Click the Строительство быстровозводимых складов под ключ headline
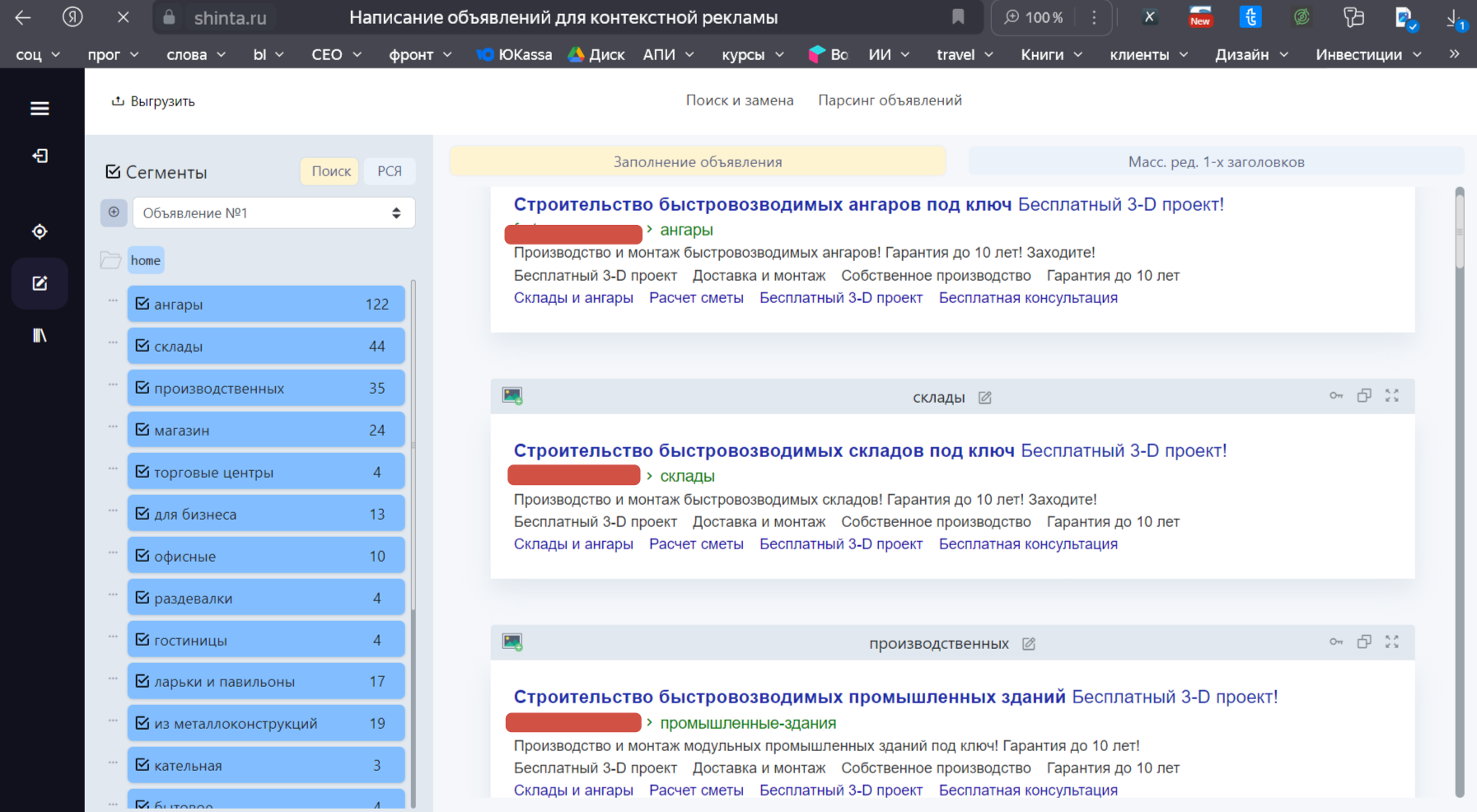 764,450
